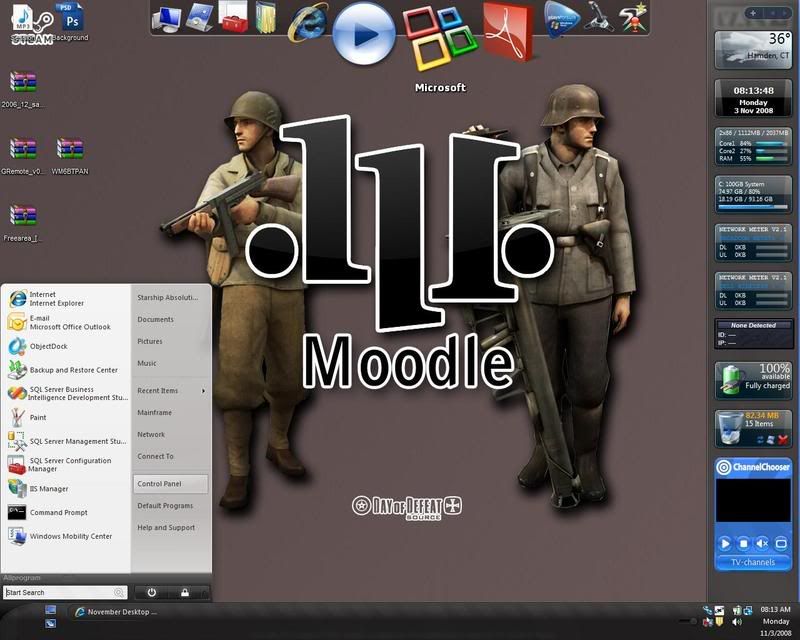Stop playback in ChannelChooser gadget
Viewport: 800px width, 640px height.
(x=743, y=544)
